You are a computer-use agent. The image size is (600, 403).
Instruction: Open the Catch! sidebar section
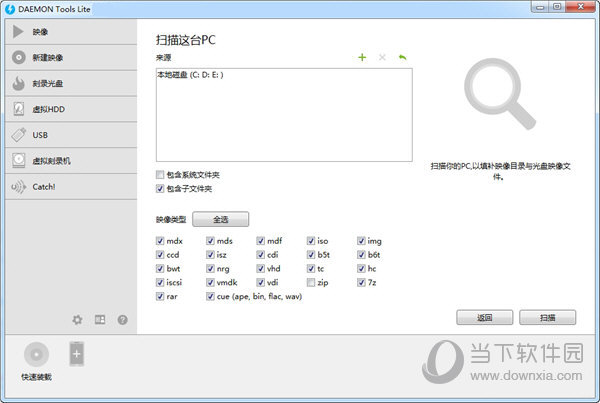[x=71, y=187]
